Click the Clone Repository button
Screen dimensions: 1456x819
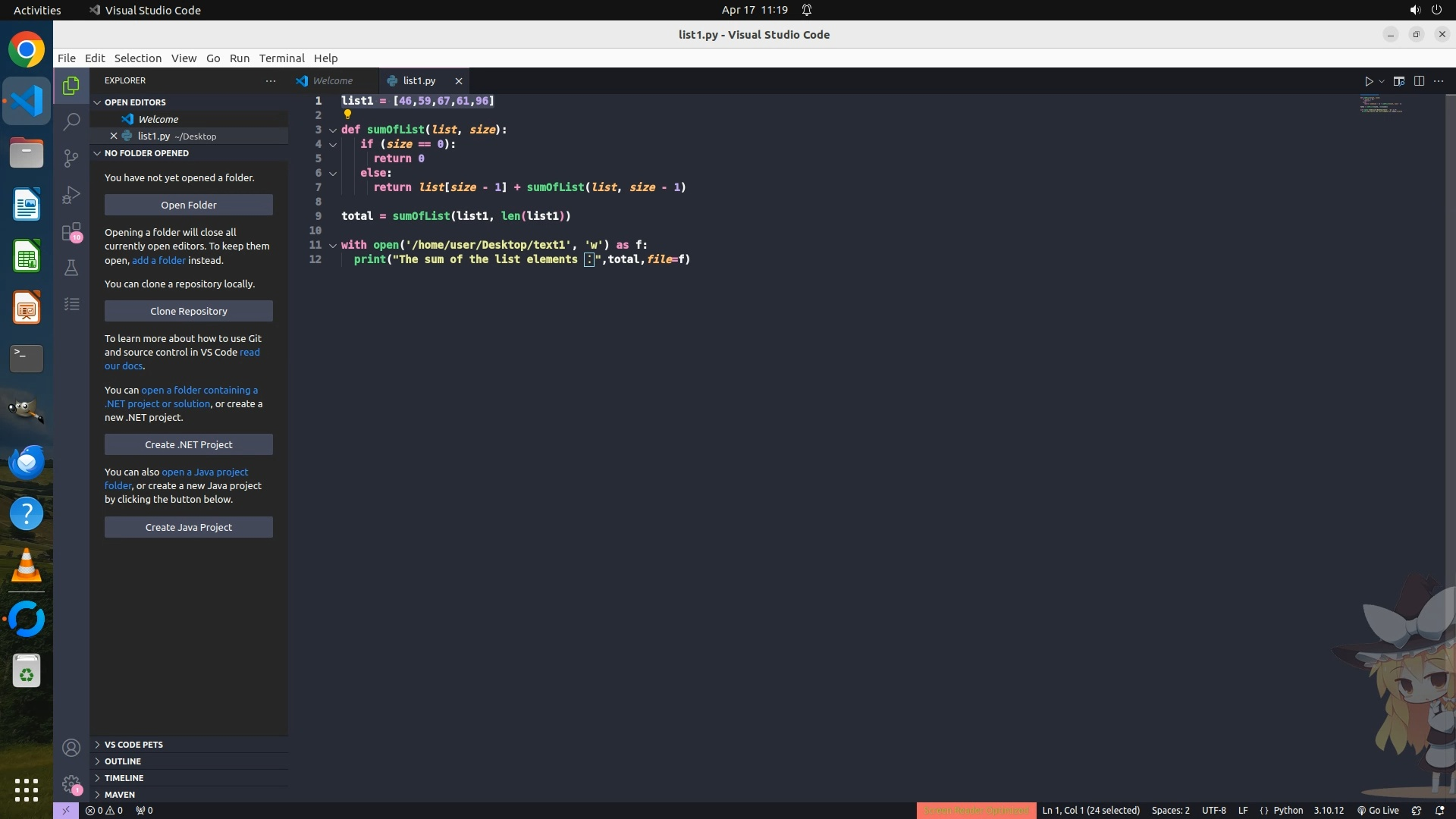click(188, 311)
